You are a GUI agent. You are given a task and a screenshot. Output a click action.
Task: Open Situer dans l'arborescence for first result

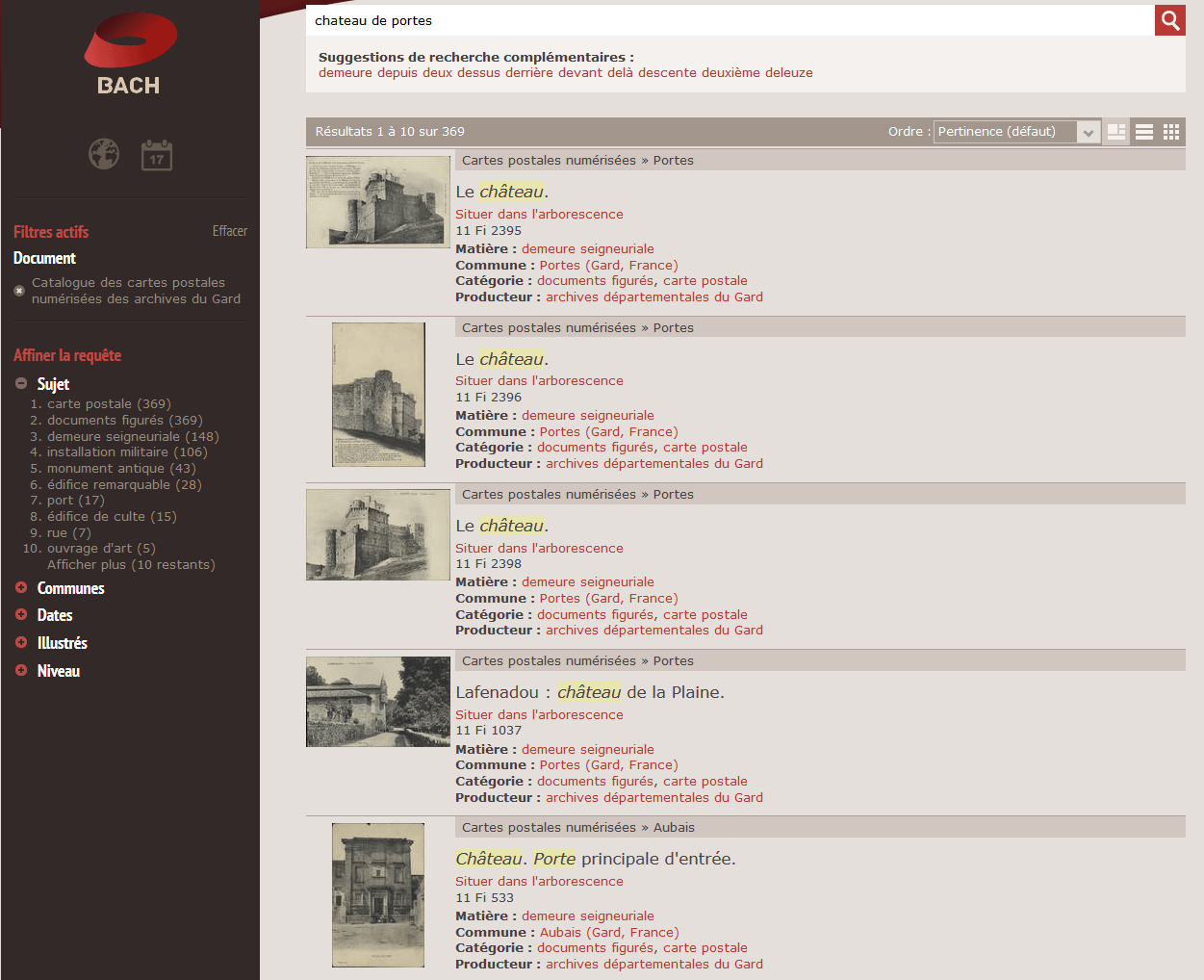[x=539, y=214]
